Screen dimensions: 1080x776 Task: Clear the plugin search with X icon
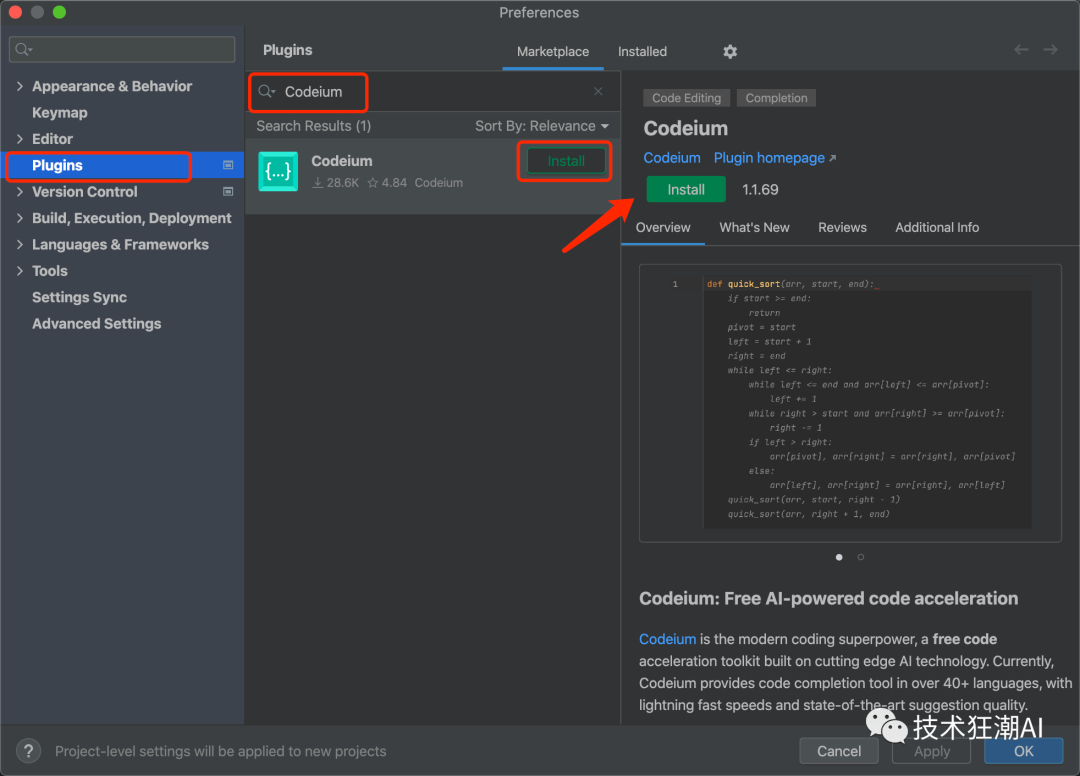coord(598,91)
